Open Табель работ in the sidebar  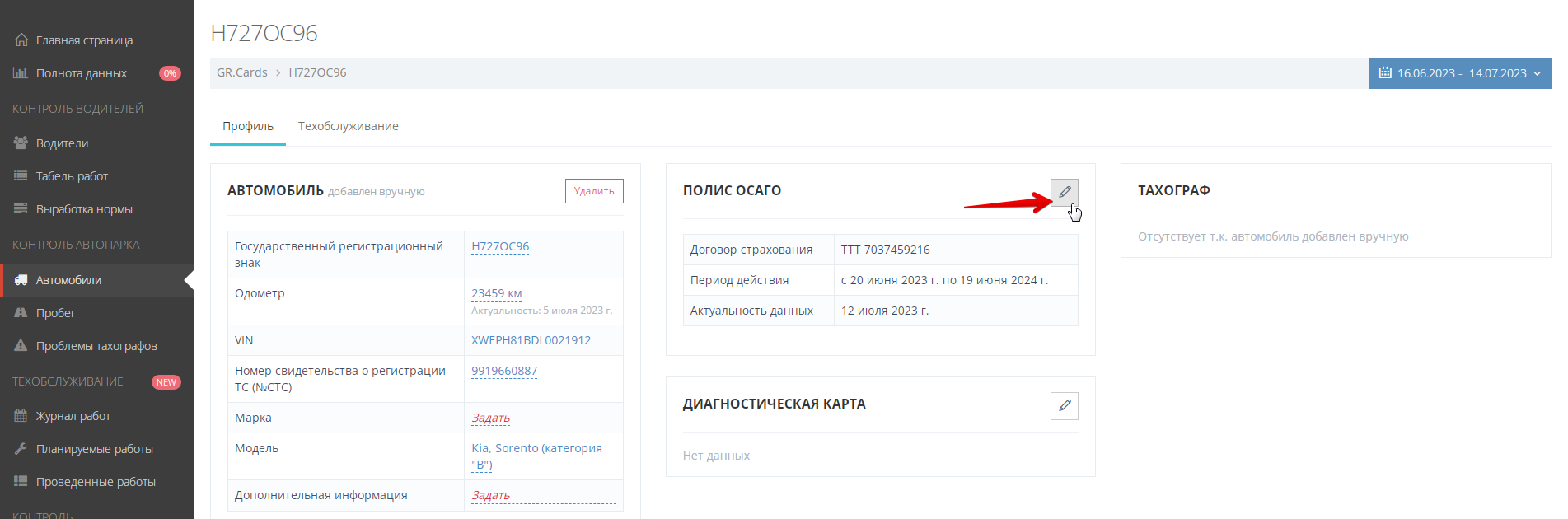tap(72, 176)
